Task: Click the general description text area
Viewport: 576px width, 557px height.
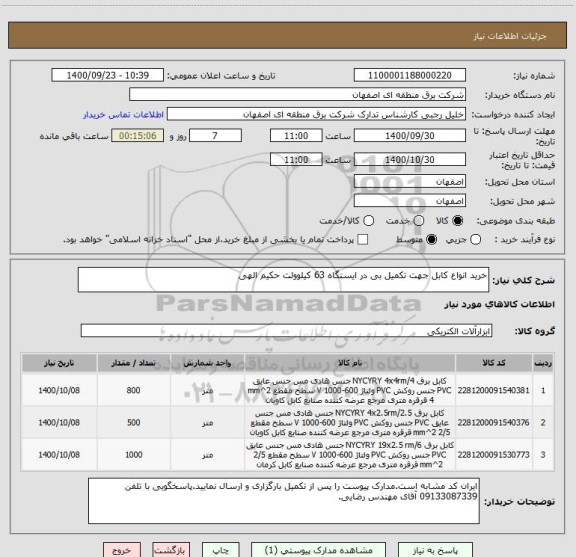Action: 284,280
